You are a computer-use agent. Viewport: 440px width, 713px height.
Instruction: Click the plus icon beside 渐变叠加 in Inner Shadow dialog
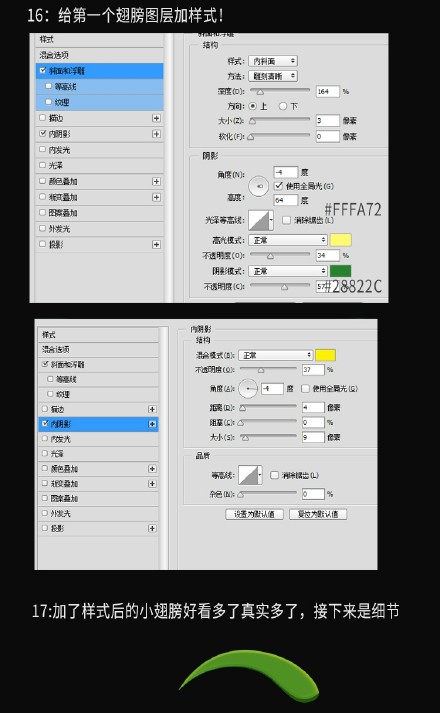pyautogui.click(x=152, y=484)
